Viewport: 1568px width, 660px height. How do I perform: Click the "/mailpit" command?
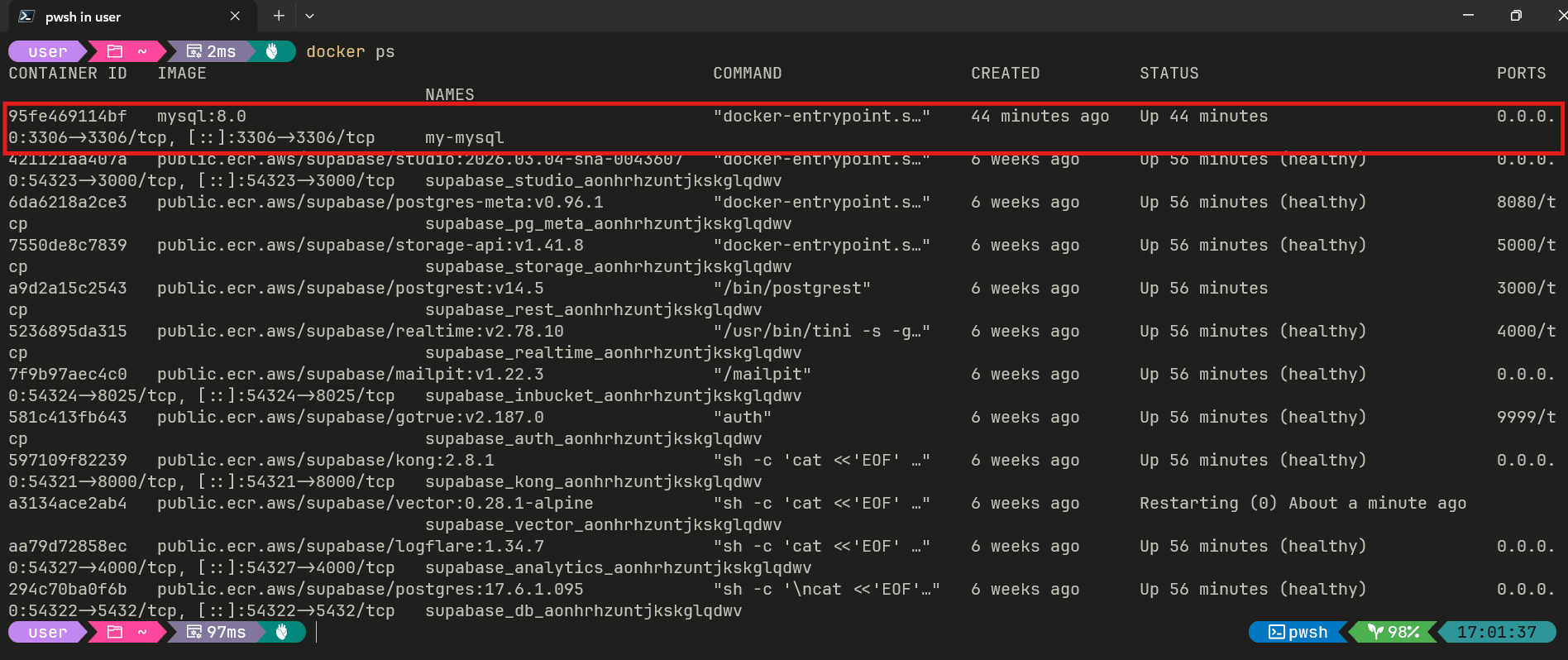point(762,374)
